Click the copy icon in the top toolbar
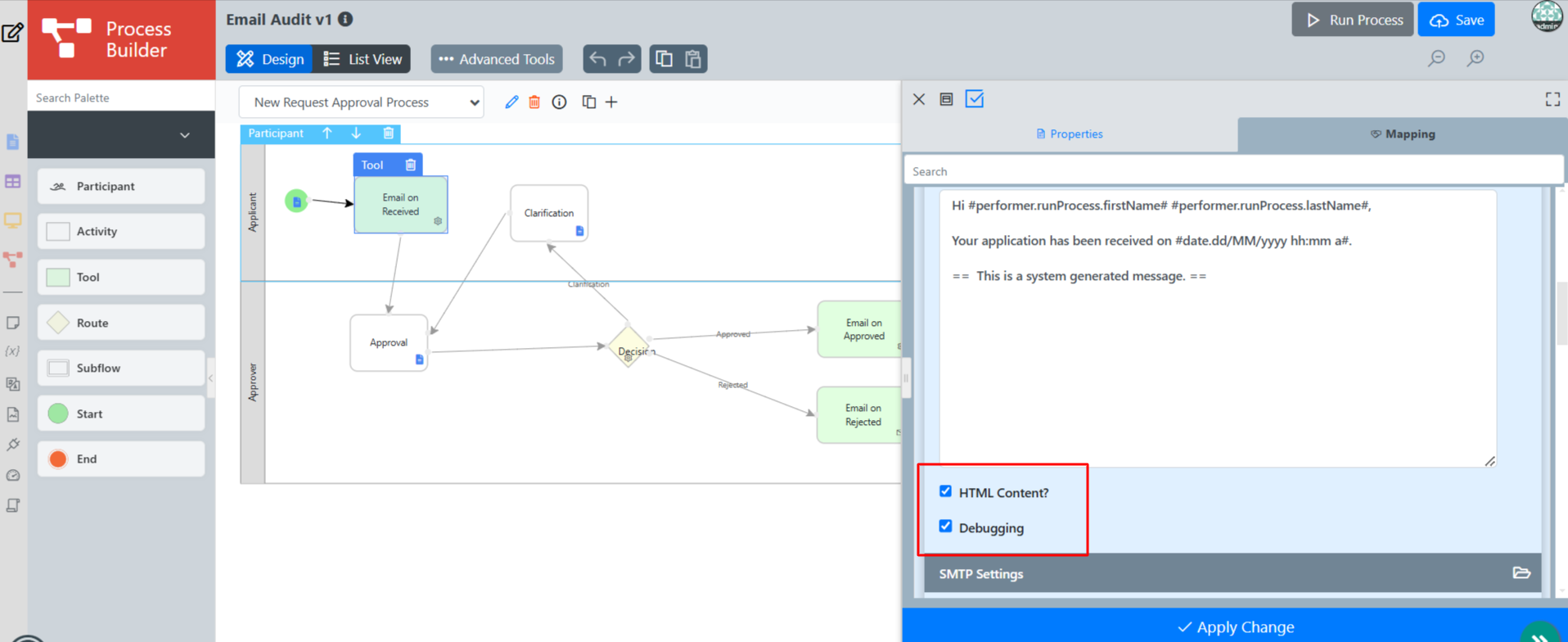Image resolution: width=1568 pixels, height=642 pixels. [664, 59]
